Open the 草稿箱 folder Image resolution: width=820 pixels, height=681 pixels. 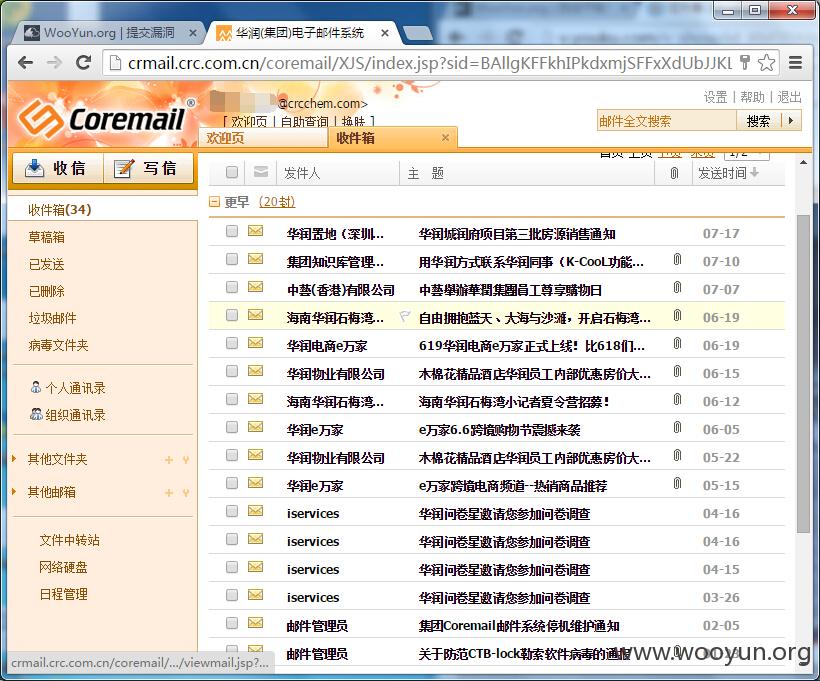coord(47,237)
